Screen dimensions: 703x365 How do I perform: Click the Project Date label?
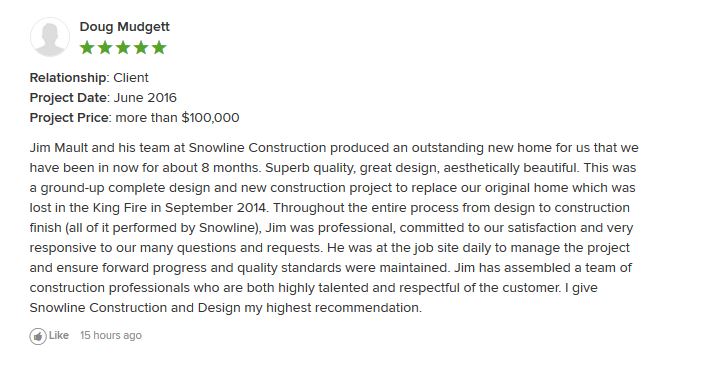[69, 98]
